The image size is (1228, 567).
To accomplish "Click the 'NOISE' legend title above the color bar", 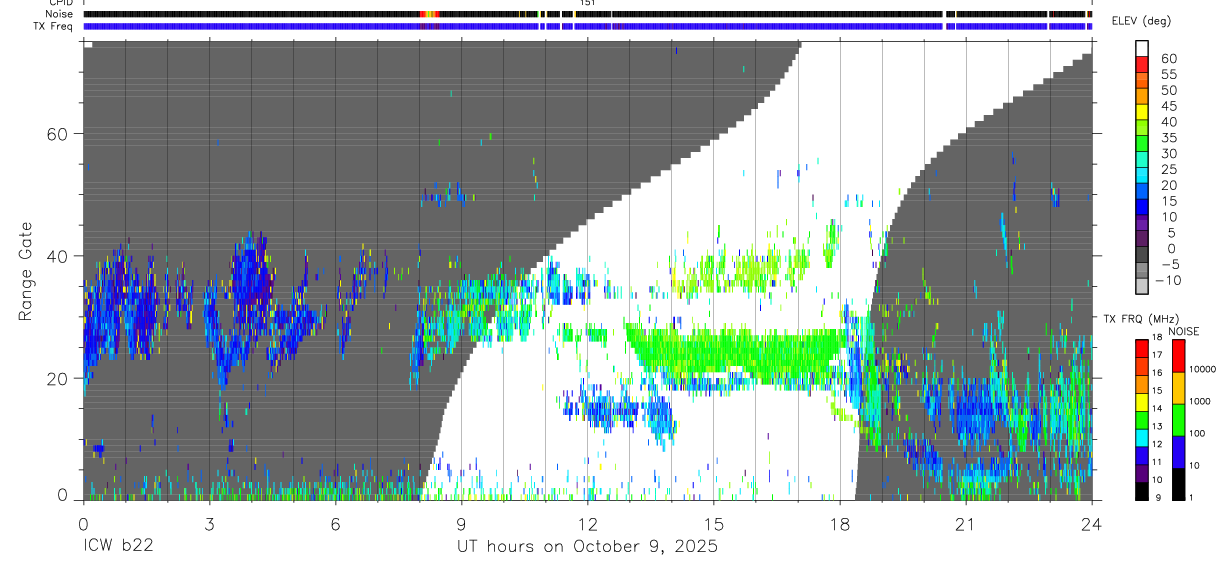I will point(1183,331).
